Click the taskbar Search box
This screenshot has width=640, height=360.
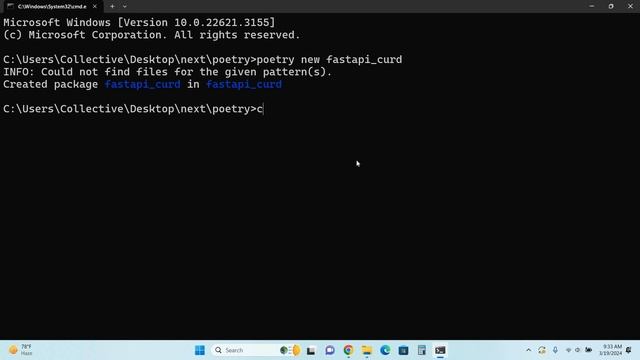256,350
